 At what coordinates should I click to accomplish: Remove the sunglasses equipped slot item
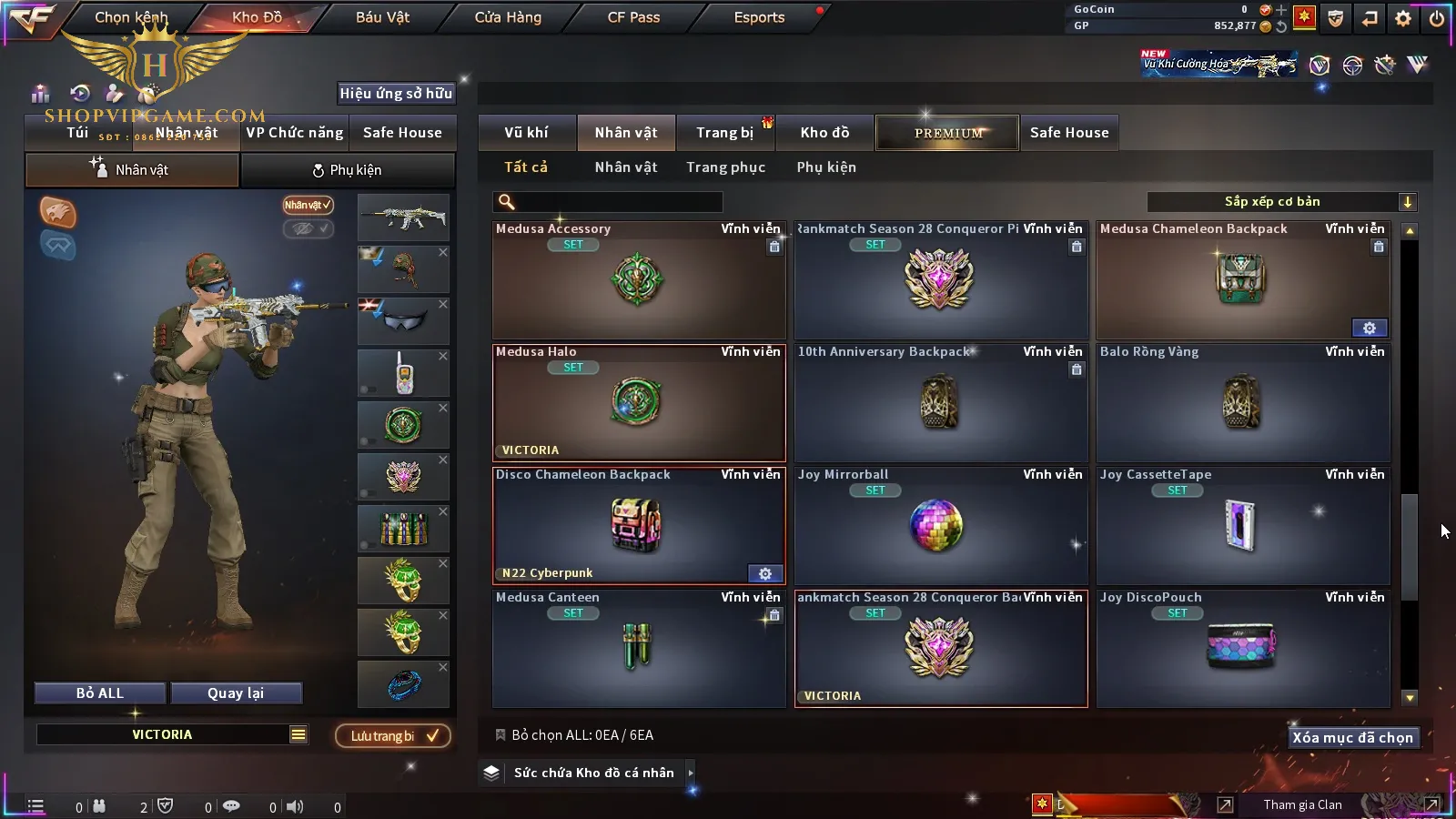click(442, 304)
